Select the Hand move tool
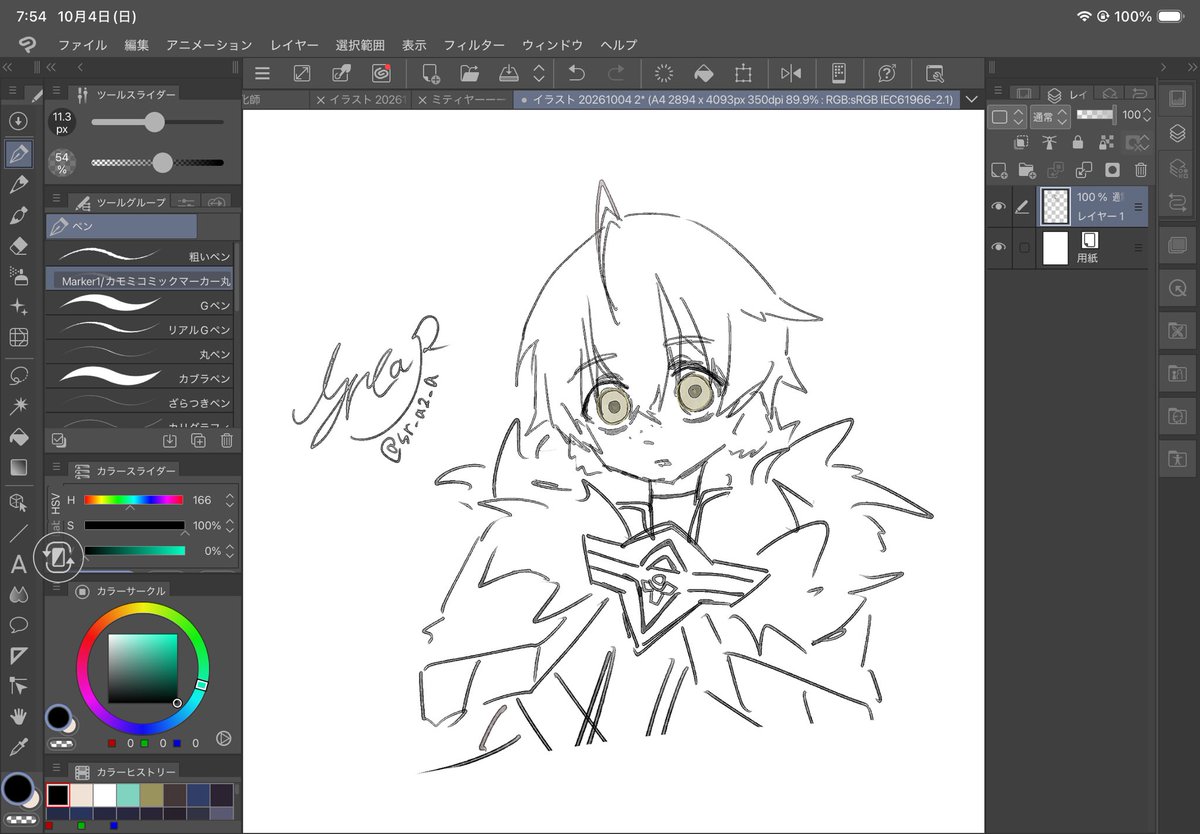This screenshot has width=1200, height=834. coord(18,716)
